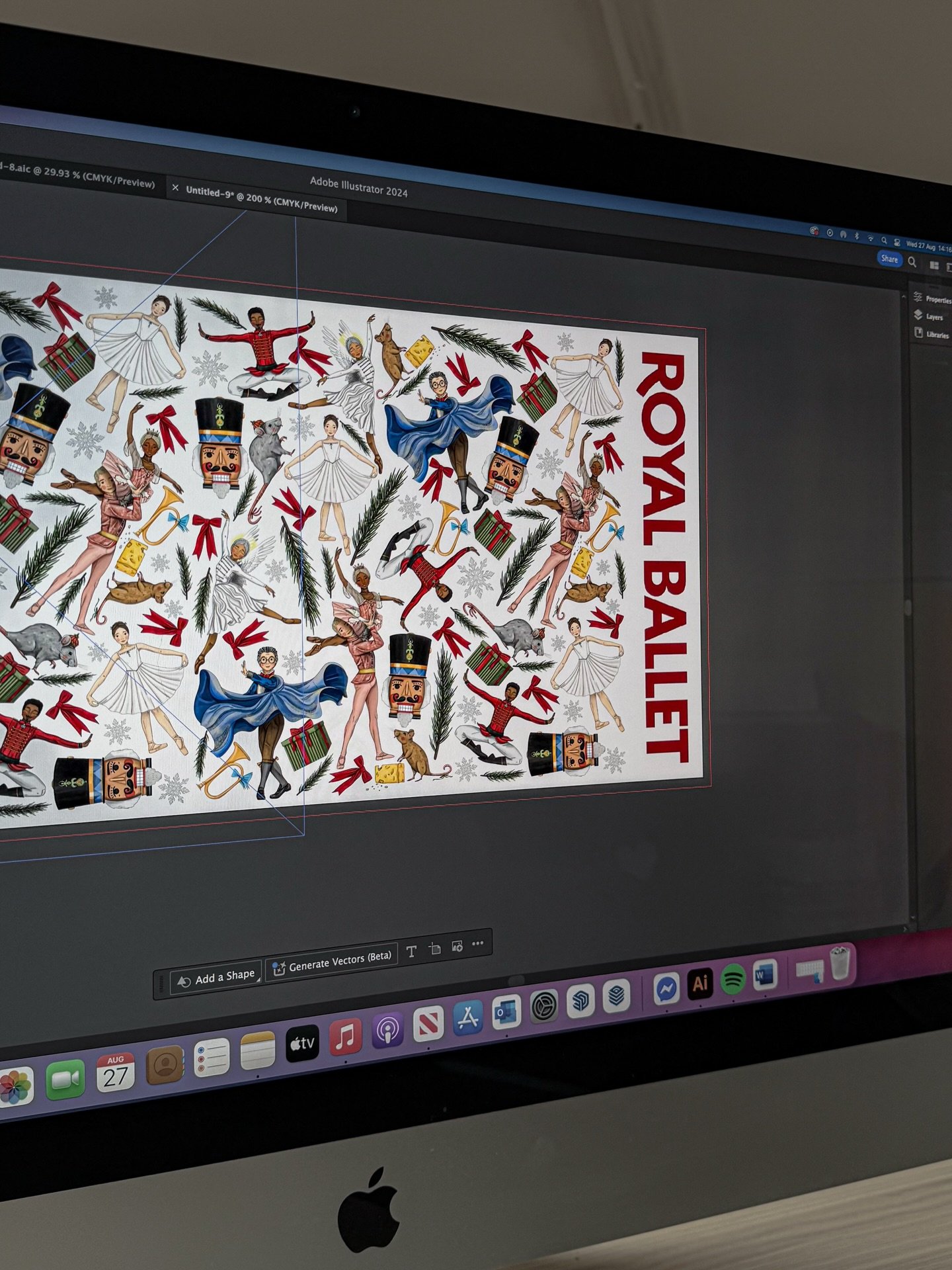This screenshot has height=1270, width=952.
Task: Click the play circle menu bar icon
Action: pyautogui.click(x=830, y=232)
